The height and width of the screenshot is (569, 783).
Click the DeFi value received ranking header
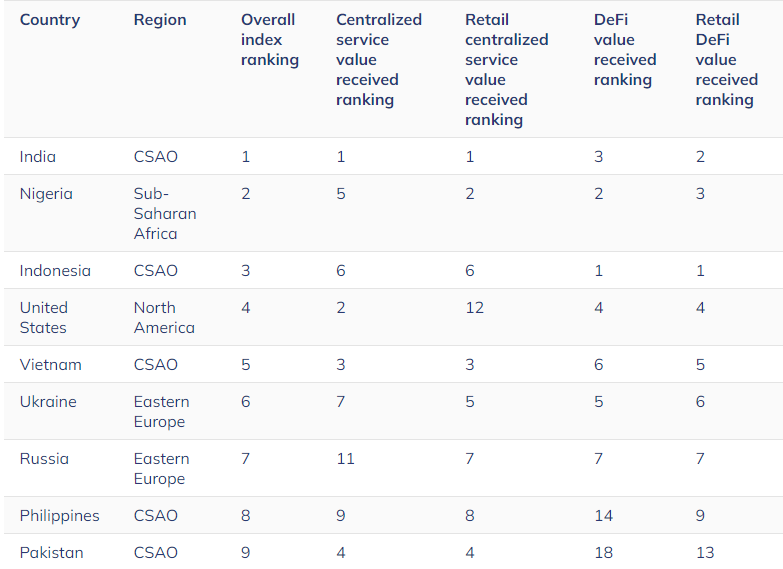coord(625,50)
